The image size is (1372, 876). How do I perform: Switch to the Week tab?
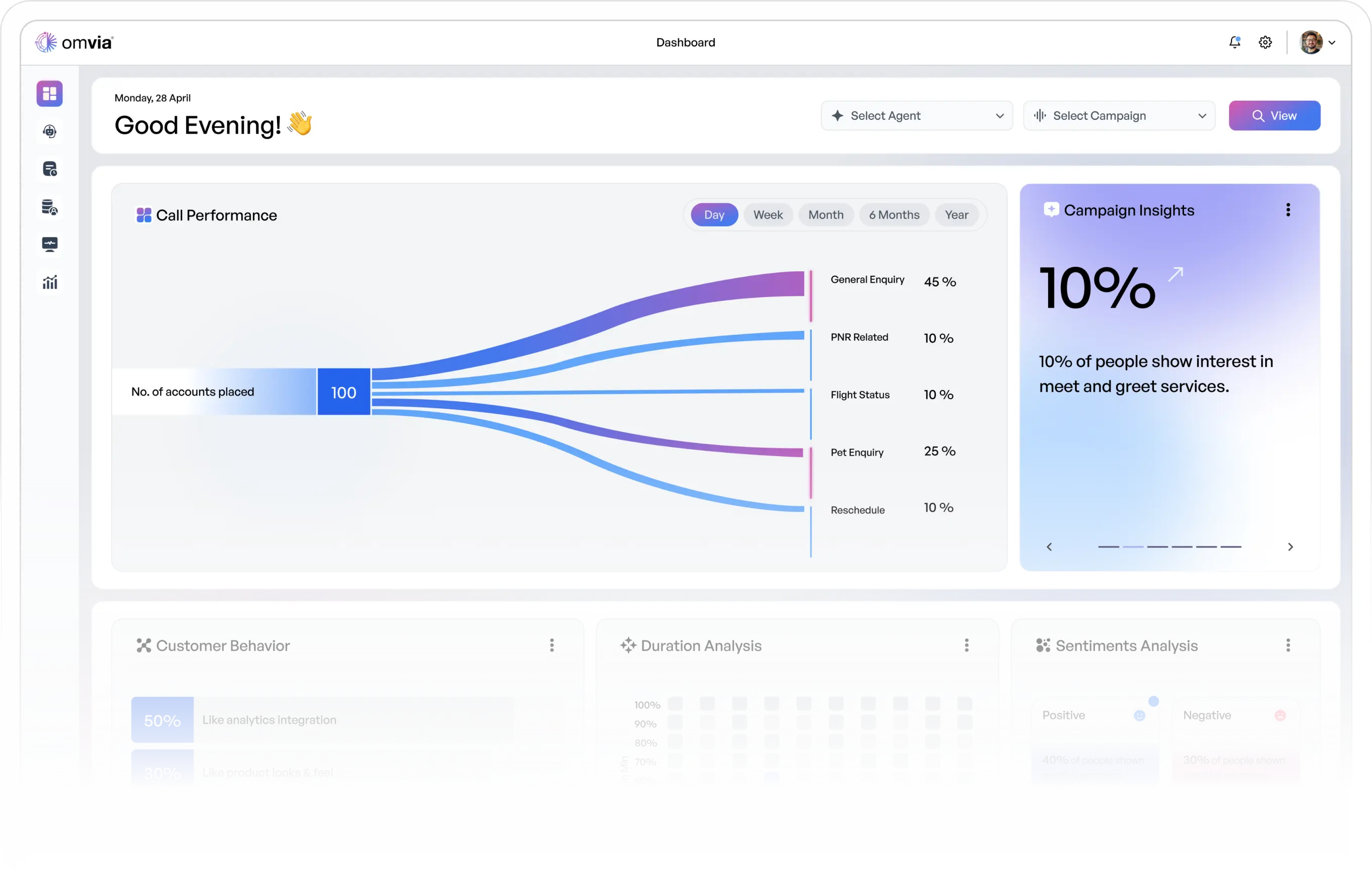click(768, 215)
